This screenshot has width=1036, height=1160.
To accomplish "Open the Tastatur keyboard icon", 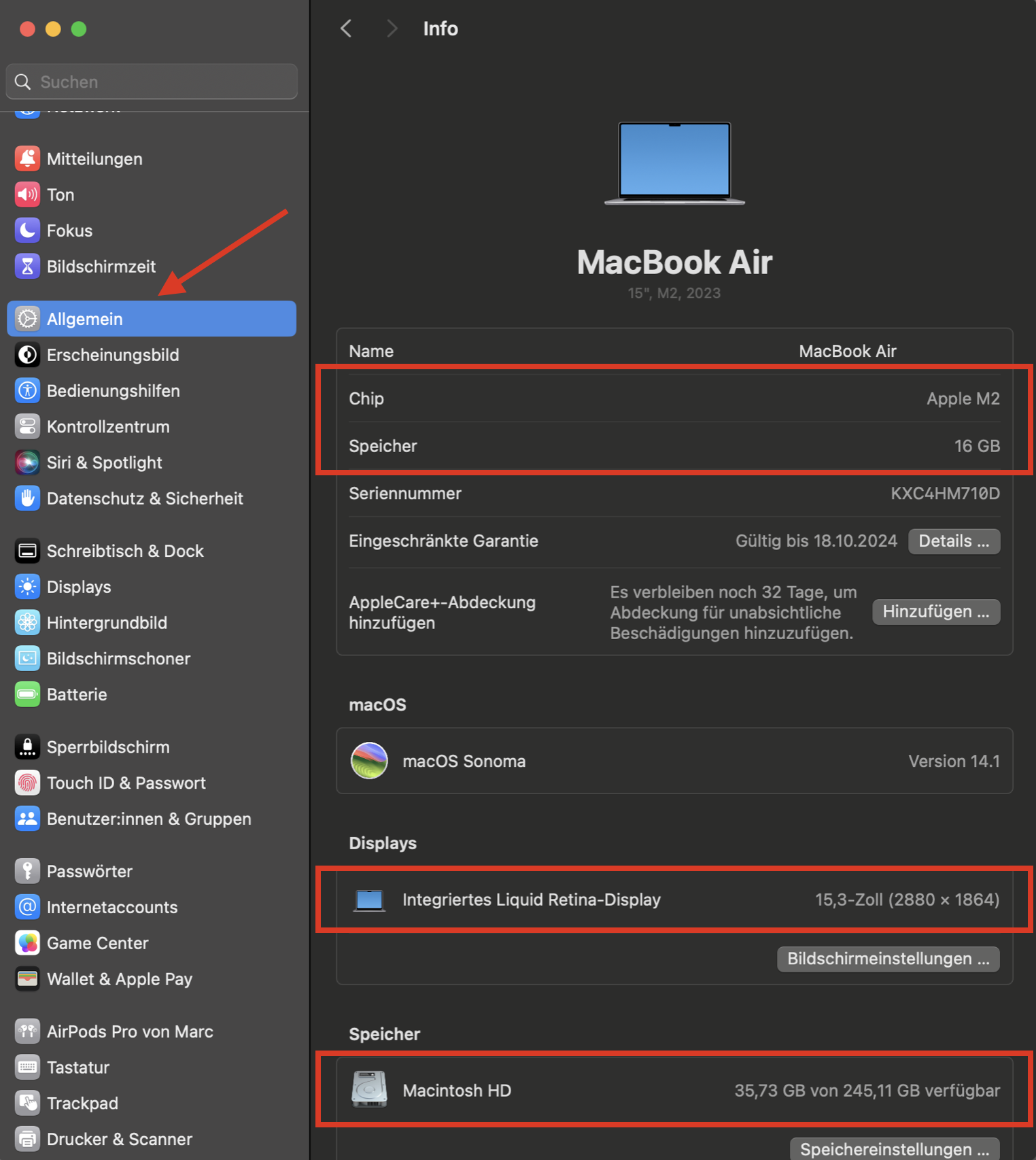I will tap(27, 1068).
